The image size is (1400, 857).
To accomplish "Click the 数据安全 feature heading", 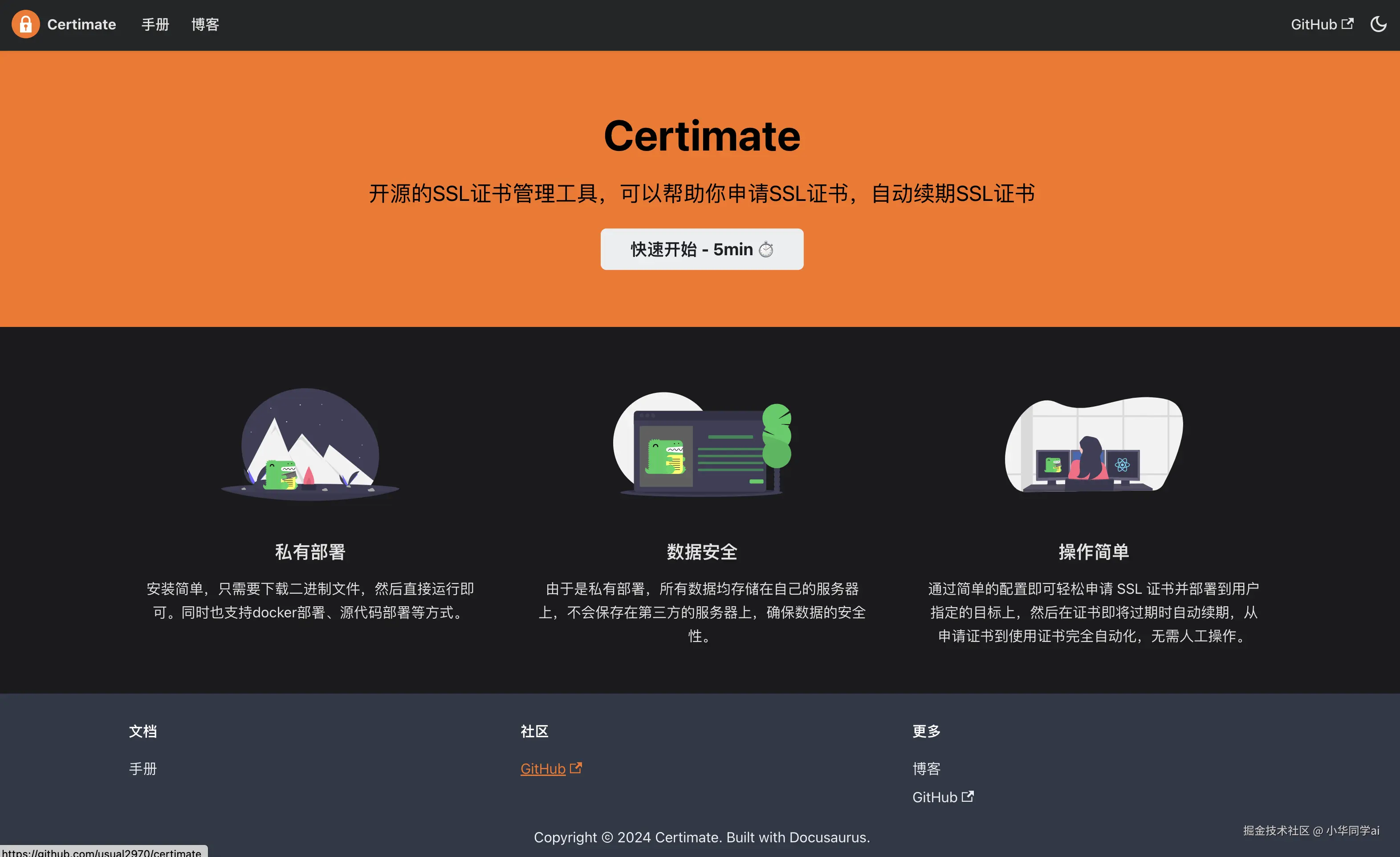I will click(702, 551).
